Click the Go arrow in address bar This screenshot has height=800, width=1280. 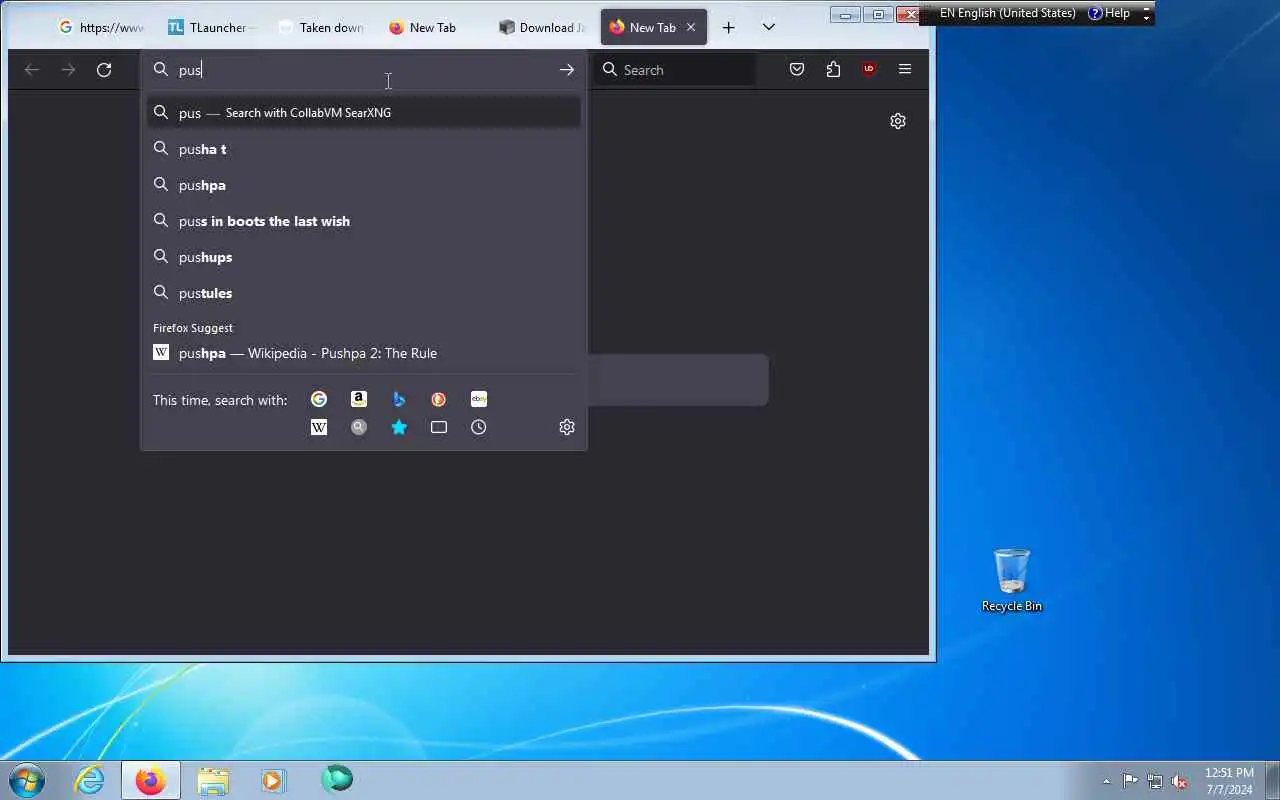(x=567, y=70)
